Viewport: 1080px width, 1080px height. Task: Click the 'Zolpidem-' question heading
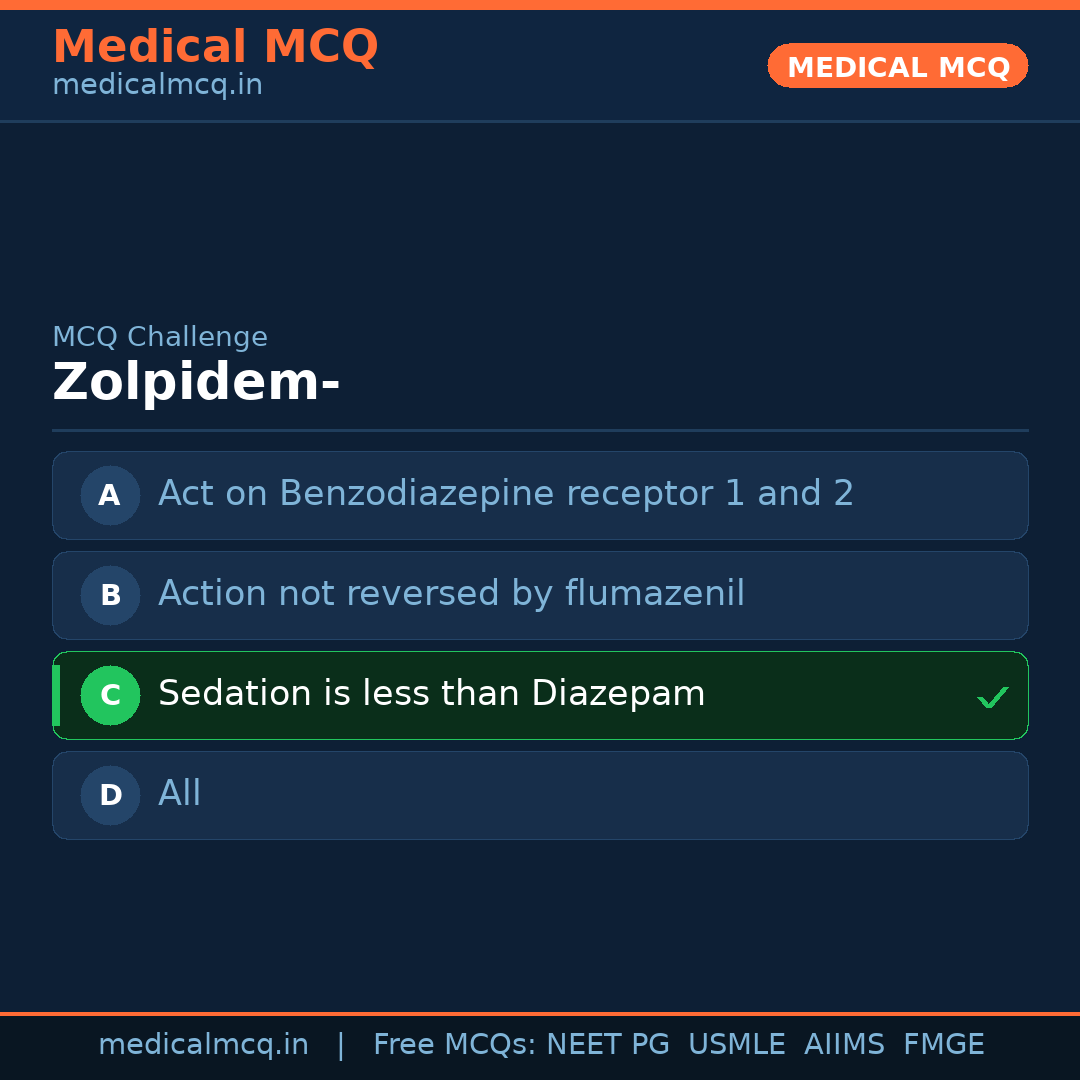point(196,383)
